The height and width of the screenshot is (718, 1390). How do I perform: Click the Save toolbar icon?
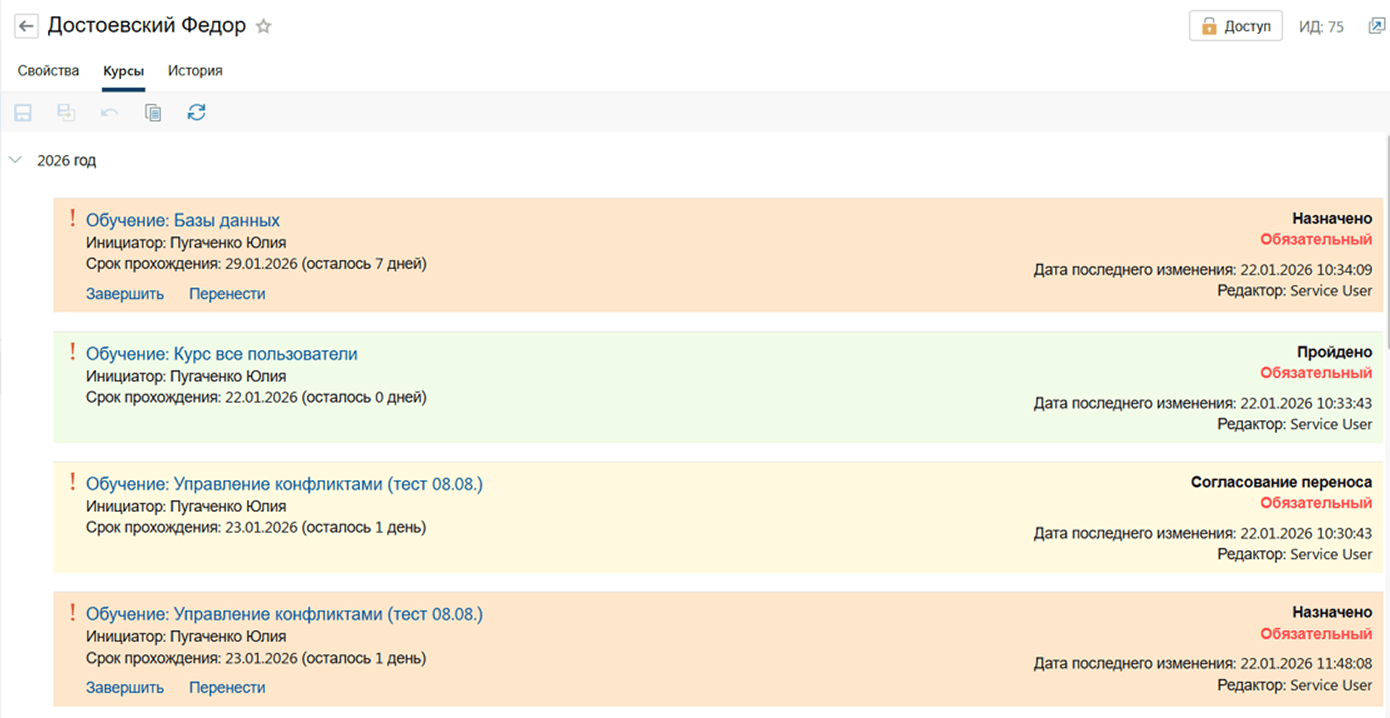(x=22, y=113)
